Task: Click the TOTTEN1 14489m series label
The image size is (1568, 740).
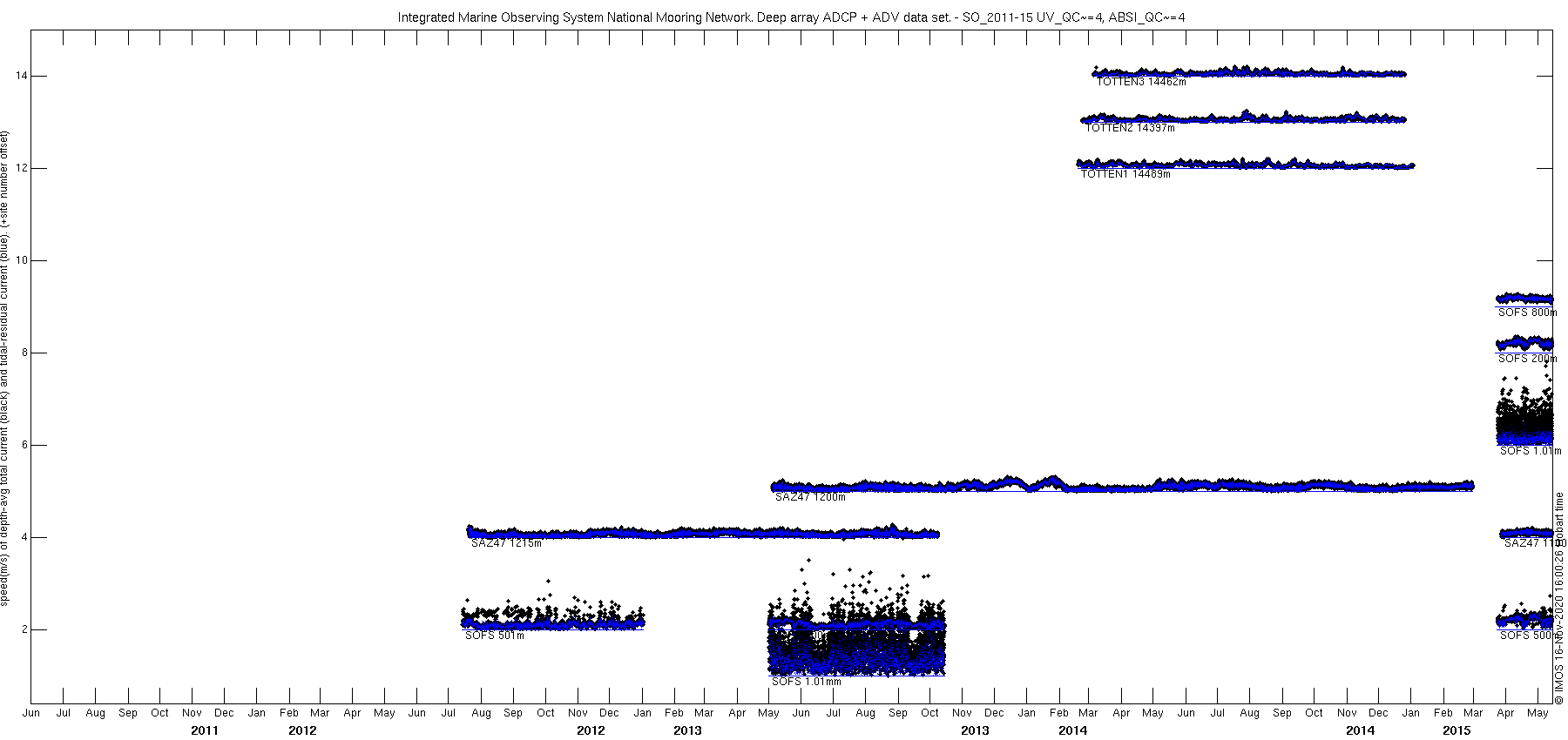Action: [1125, 174]
